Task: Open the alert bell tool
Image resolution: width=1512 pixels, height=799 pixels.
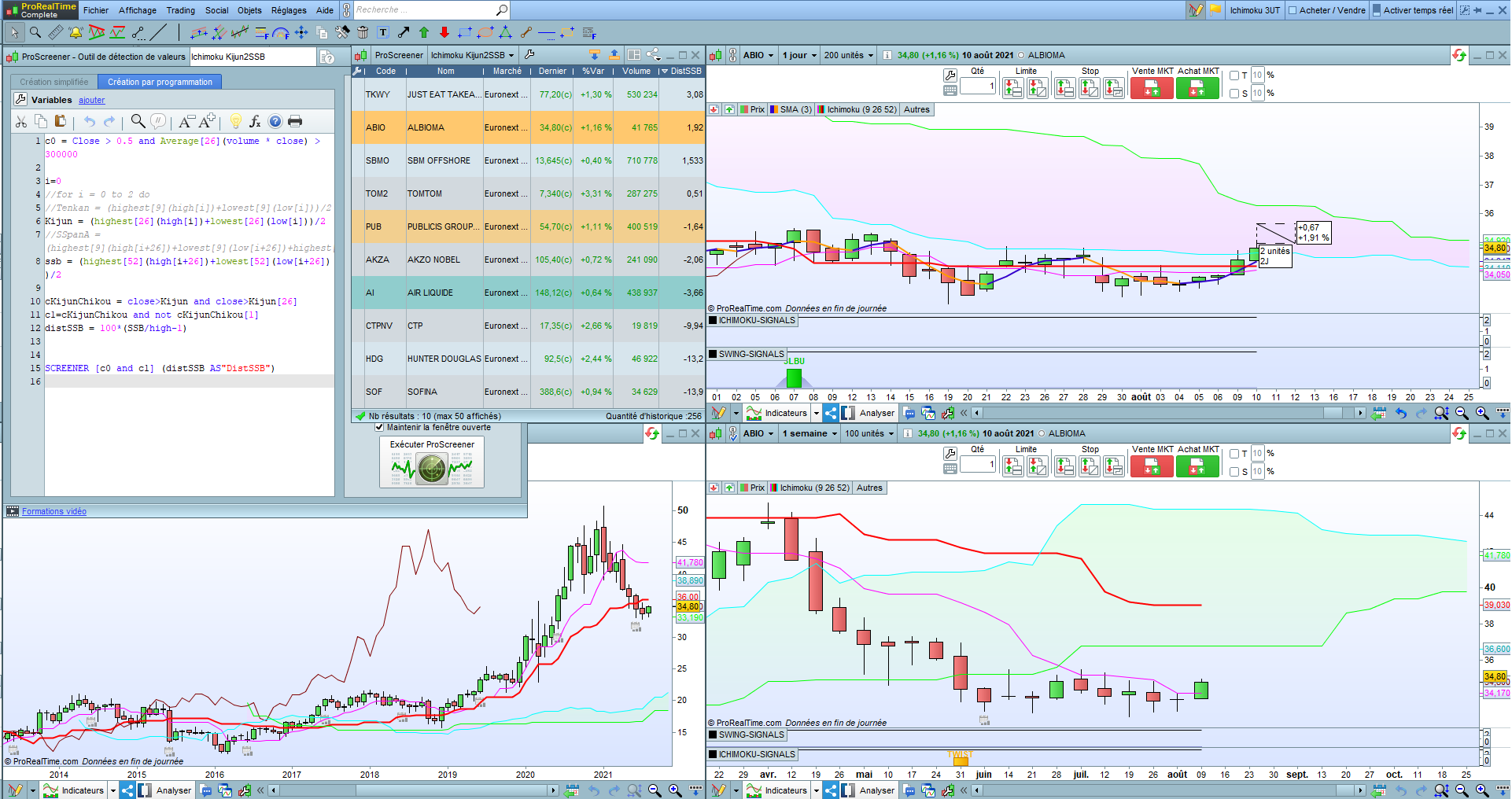Action: point(76,32)
